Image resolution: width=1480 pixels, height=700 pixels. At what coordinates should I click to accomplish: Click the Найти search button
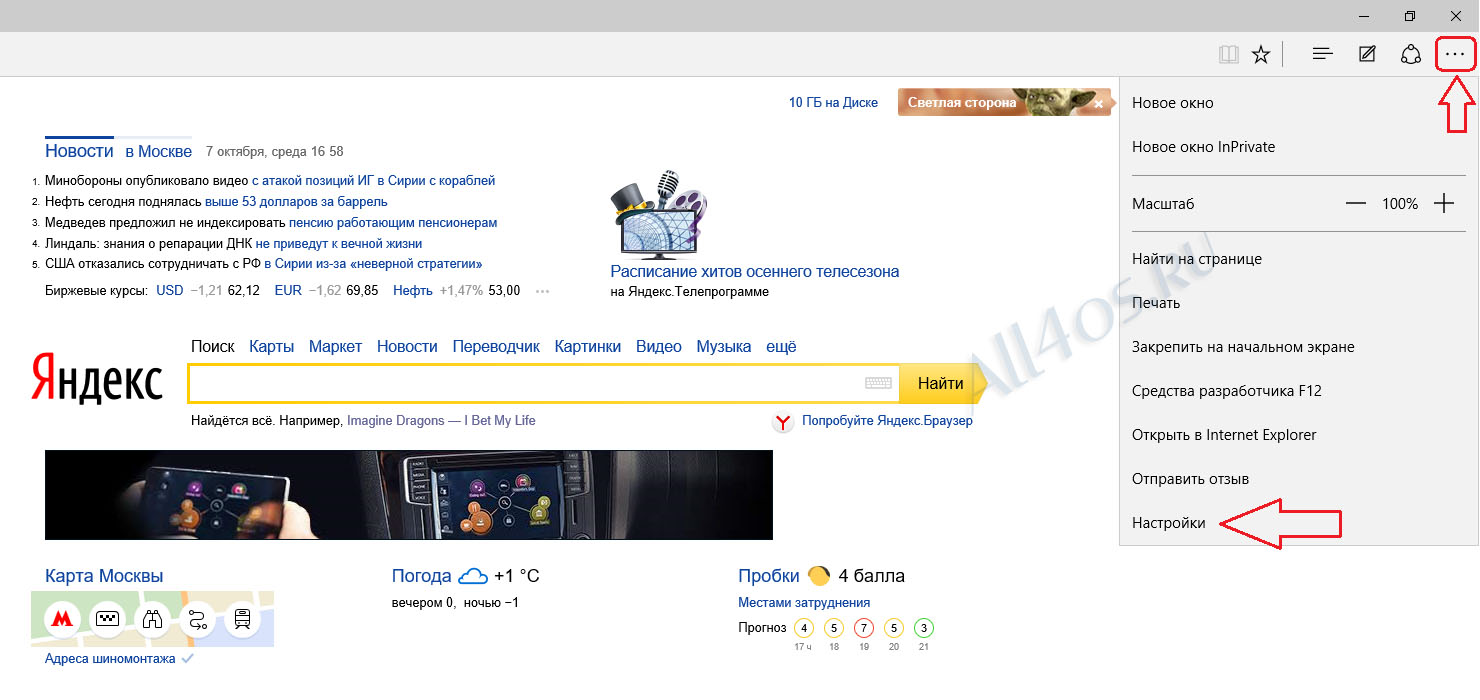point(940,383)
